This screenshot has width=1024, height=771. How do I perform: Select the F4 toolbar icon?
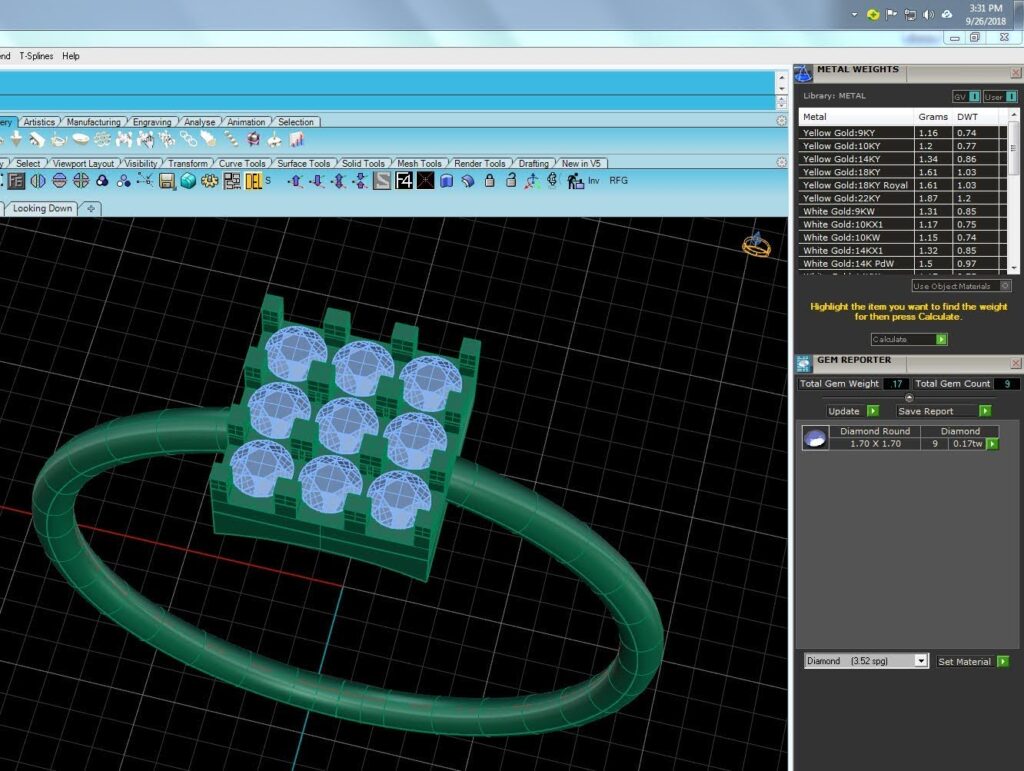[x=404, y=181]
